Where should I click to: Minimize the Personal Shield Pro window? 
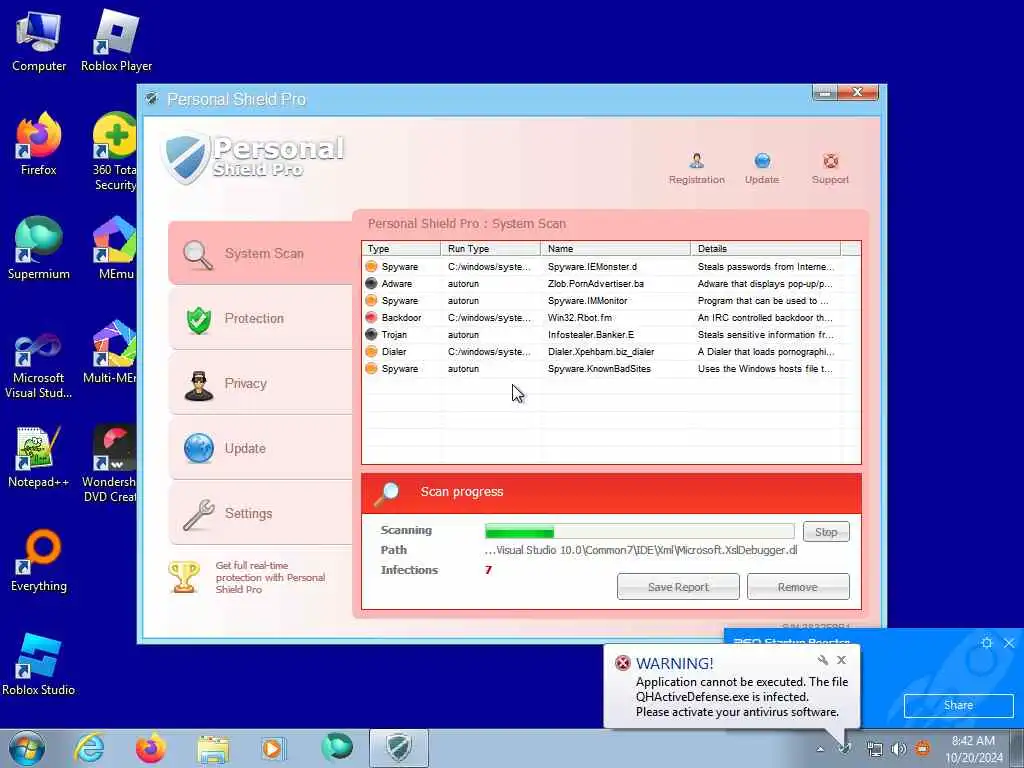[825, 93]
